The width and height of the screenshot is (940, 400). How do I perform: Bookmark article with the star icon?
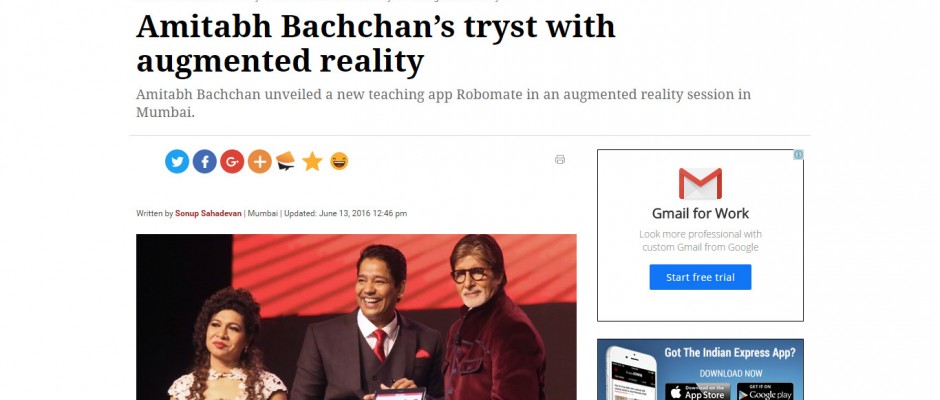tap(312, 161)
